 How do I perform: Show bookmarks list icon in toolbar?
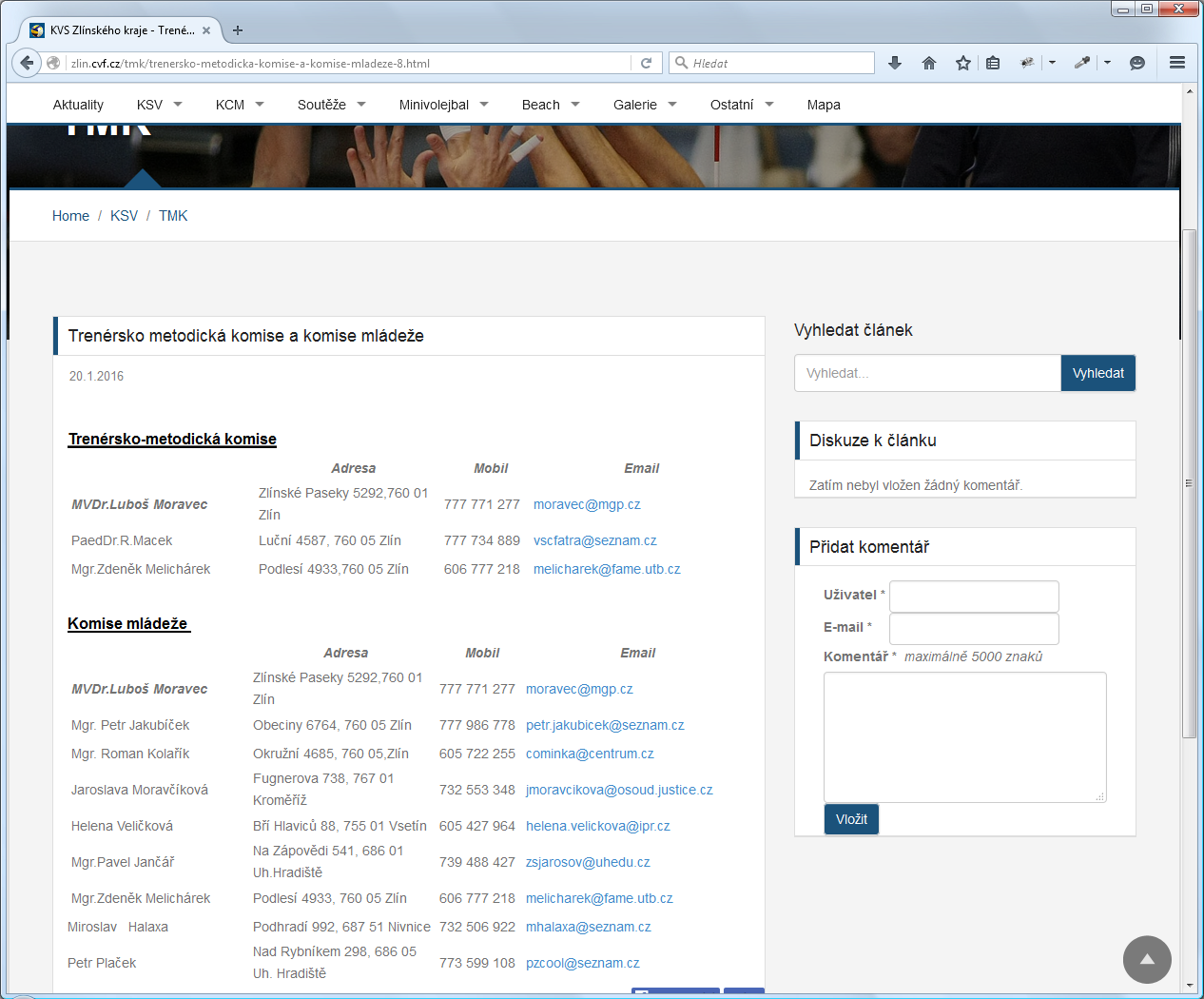pyautogui.click(x=993, y=63)
